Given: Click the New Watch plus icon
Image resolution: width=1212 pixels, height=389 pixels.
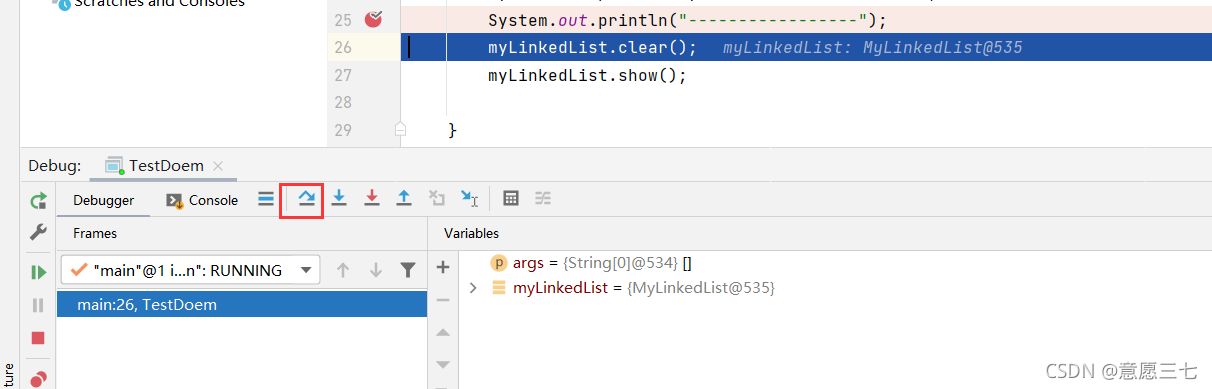Looking at the screenshot, I should pyautogui.click(x=444, y=267).
